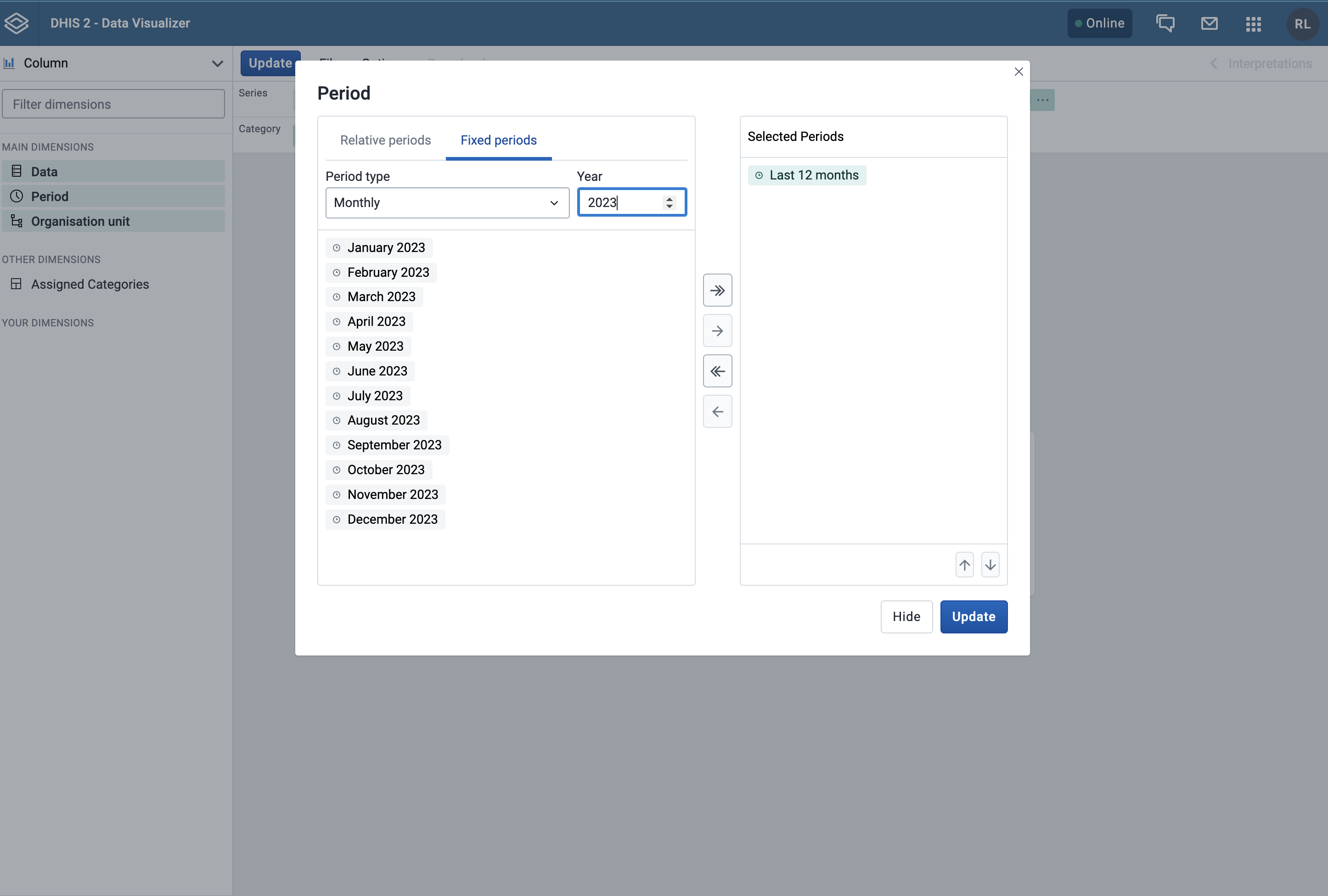Open the messages envelope icon
The image size is (1328, 896).
coord(1209,23)
